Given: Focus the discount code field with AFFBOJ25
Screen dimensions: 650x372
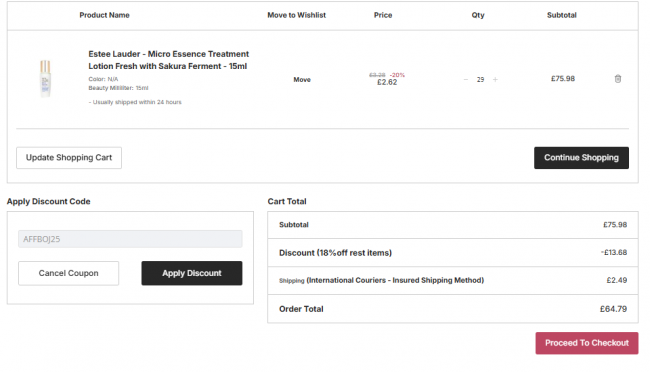Looking at the screenshot, I should tap(130, 239).
